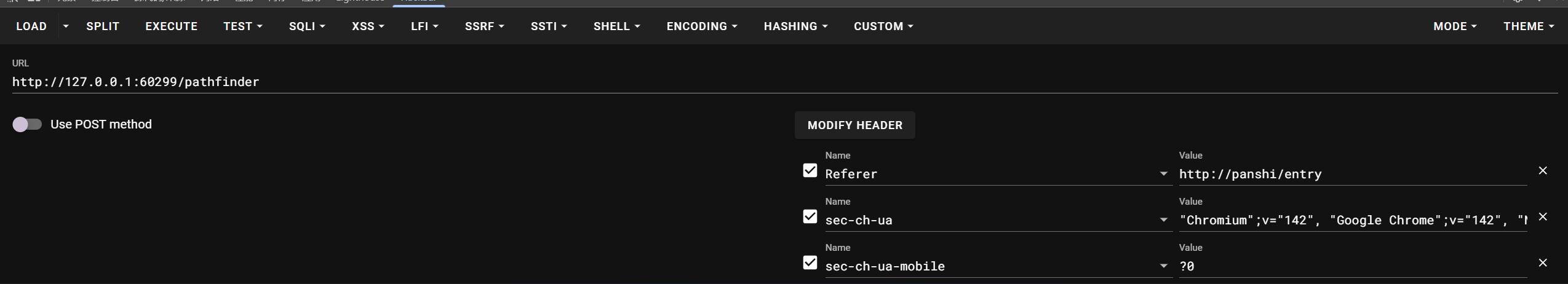
Task: Open the SQLI menu
Action: pos(307,26)
